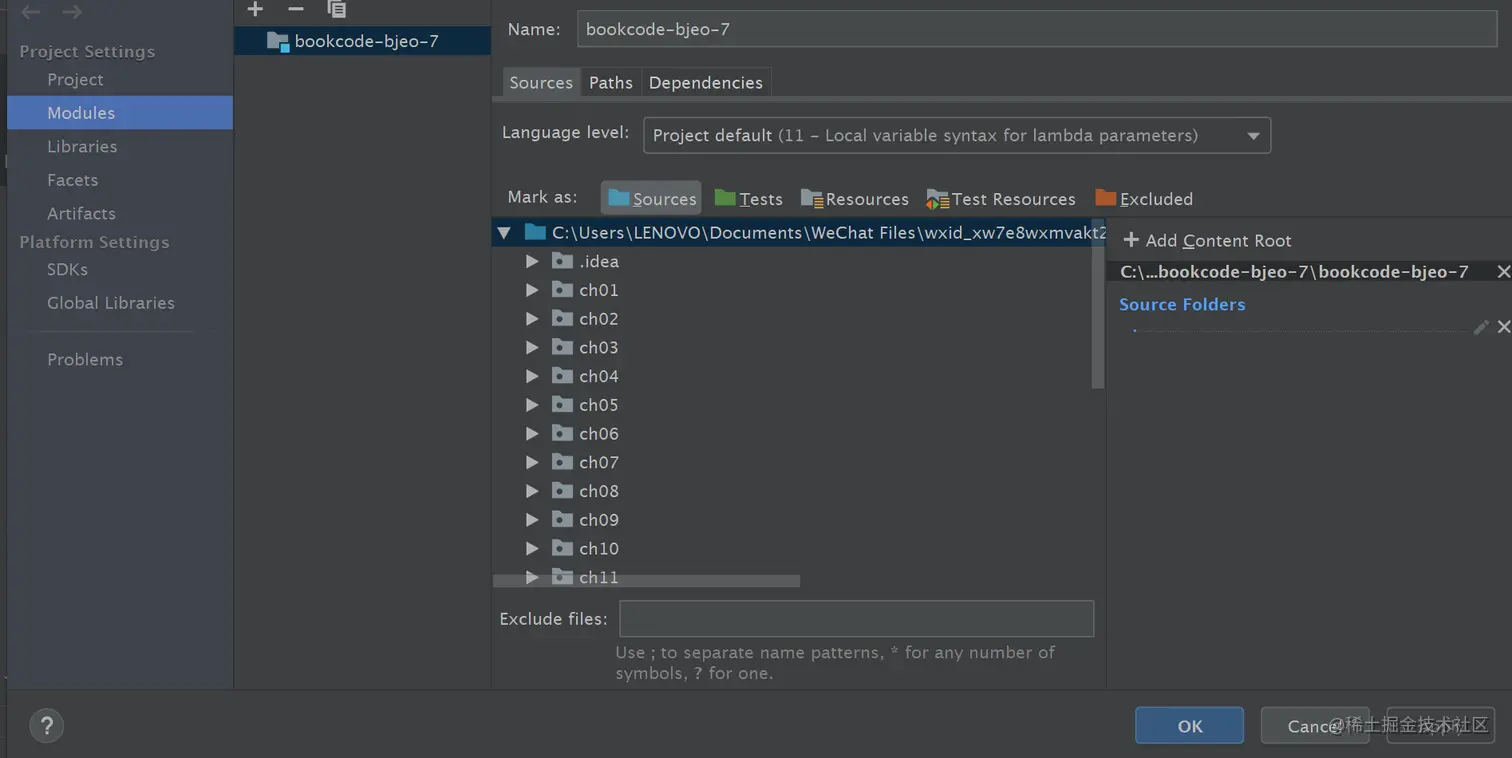Open the help question mark button
This screenshot has height=758, width=1512.
46,726
